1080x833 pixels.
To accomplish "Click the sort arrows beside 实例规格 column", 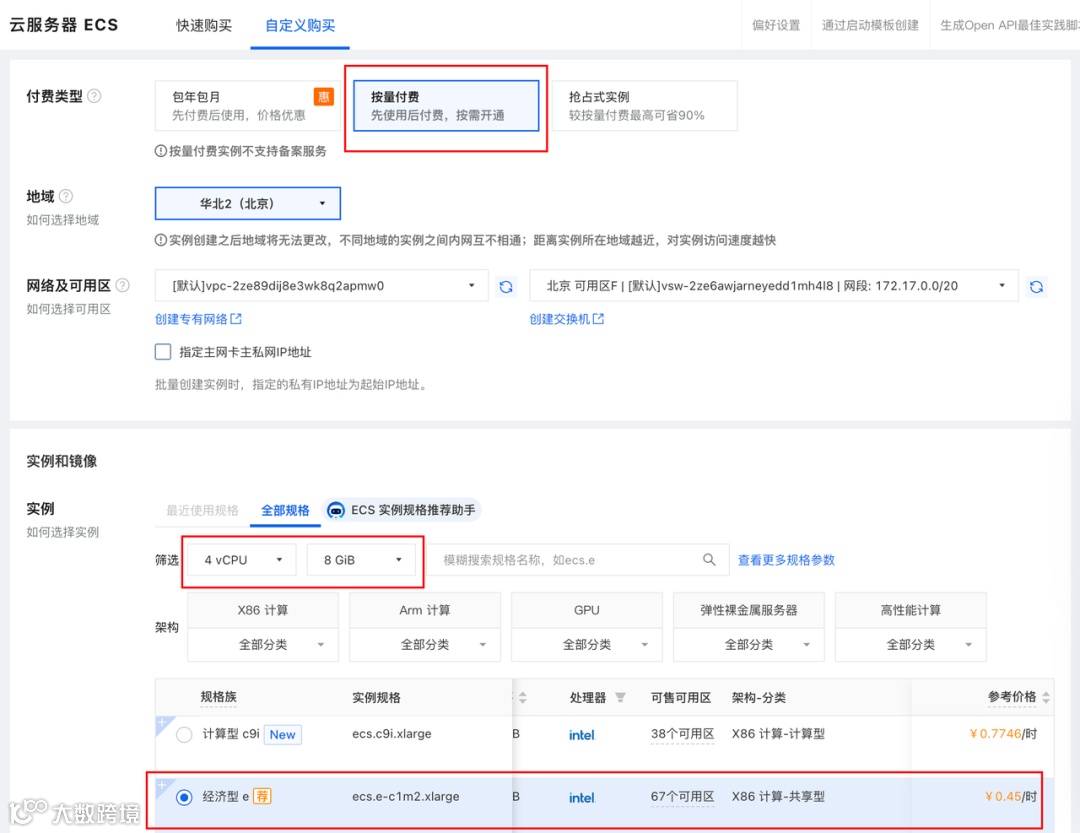I will 523,697.
